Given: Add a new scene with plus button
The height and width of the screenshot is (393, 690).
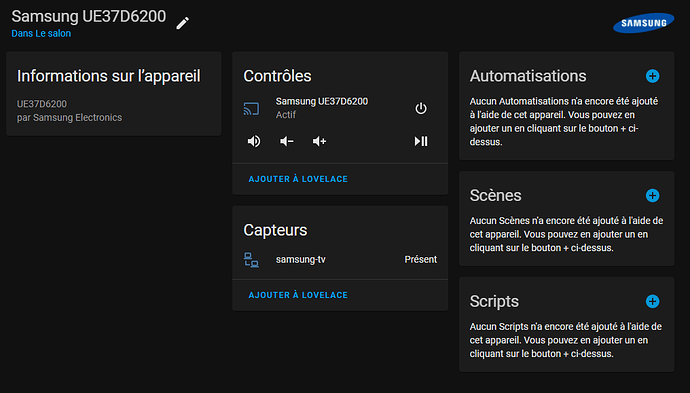Looking at the screenshot, I should click(653, 195).
